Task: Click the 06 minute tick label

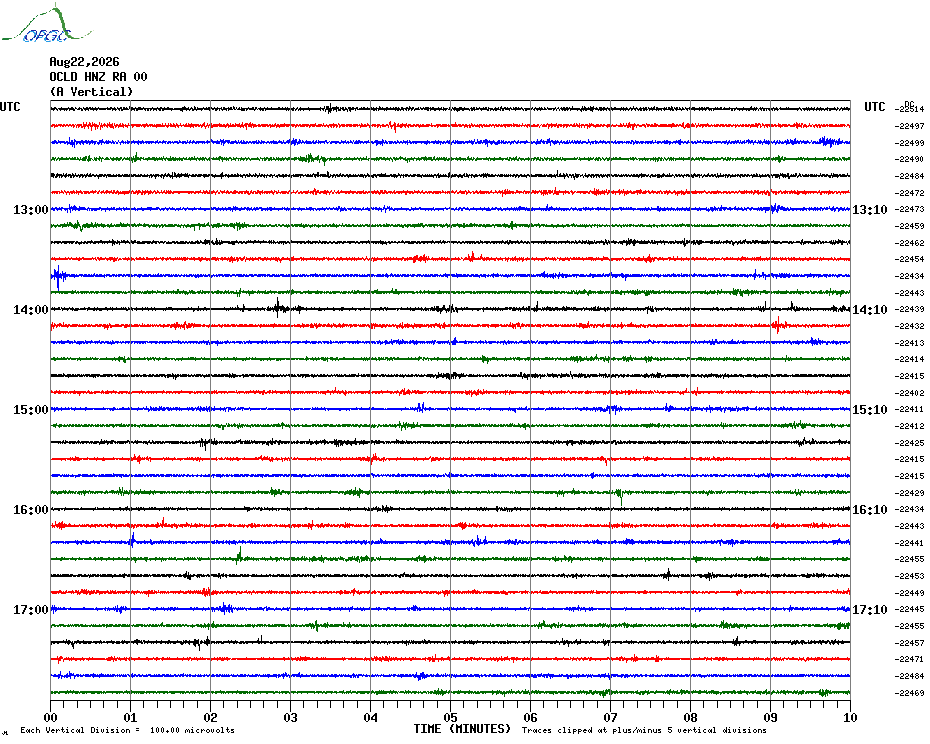Action: point(531,717)
